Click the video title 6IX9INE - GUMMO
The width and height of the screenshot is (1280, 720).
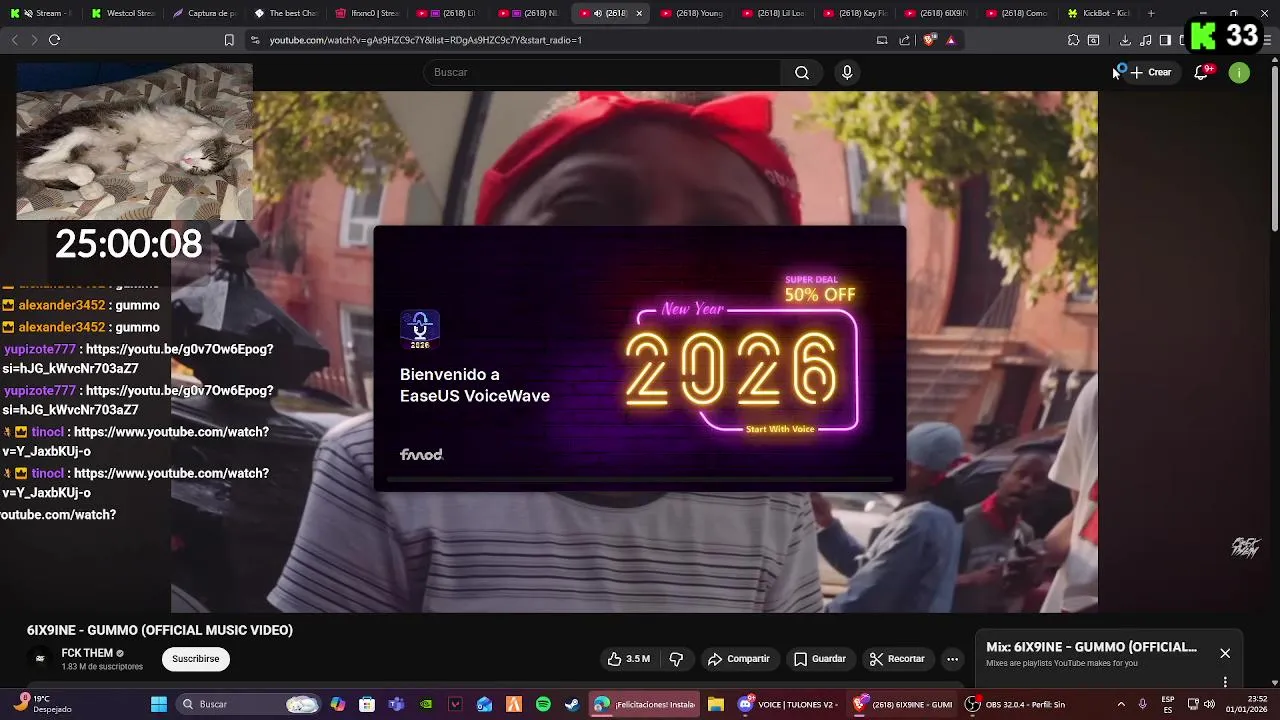(160, 630)
